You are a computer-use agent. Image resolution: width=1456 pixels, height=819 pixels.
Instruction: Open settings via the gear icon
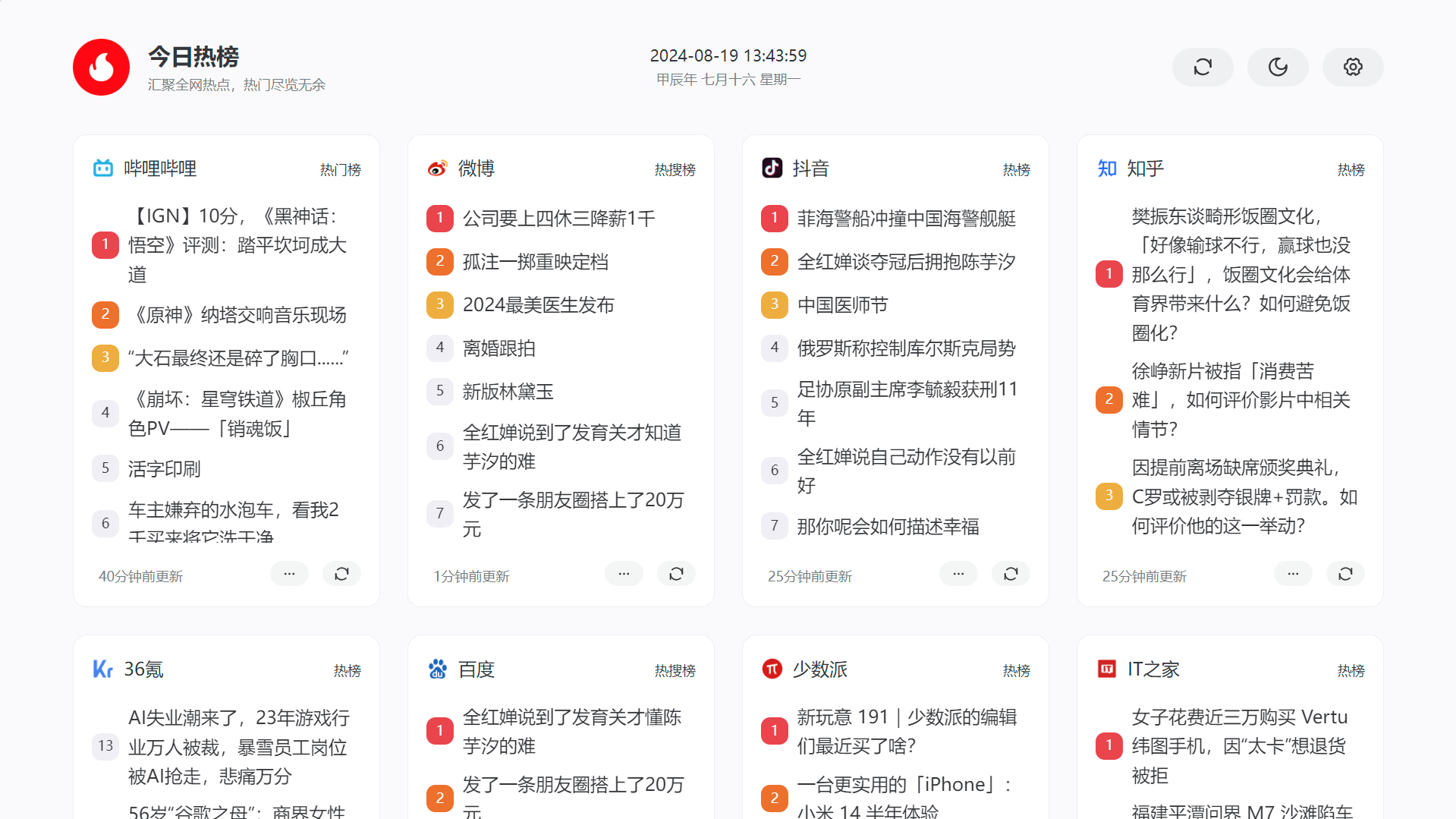(x=1353, y=68)
